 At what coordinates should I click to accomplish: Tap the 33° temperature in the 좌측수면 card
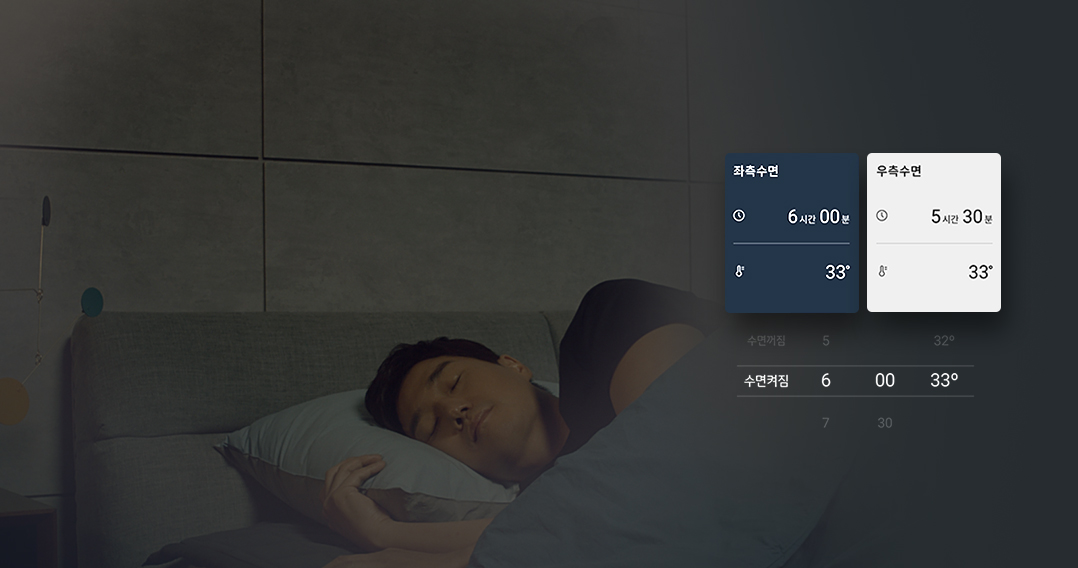click(837, 272)
